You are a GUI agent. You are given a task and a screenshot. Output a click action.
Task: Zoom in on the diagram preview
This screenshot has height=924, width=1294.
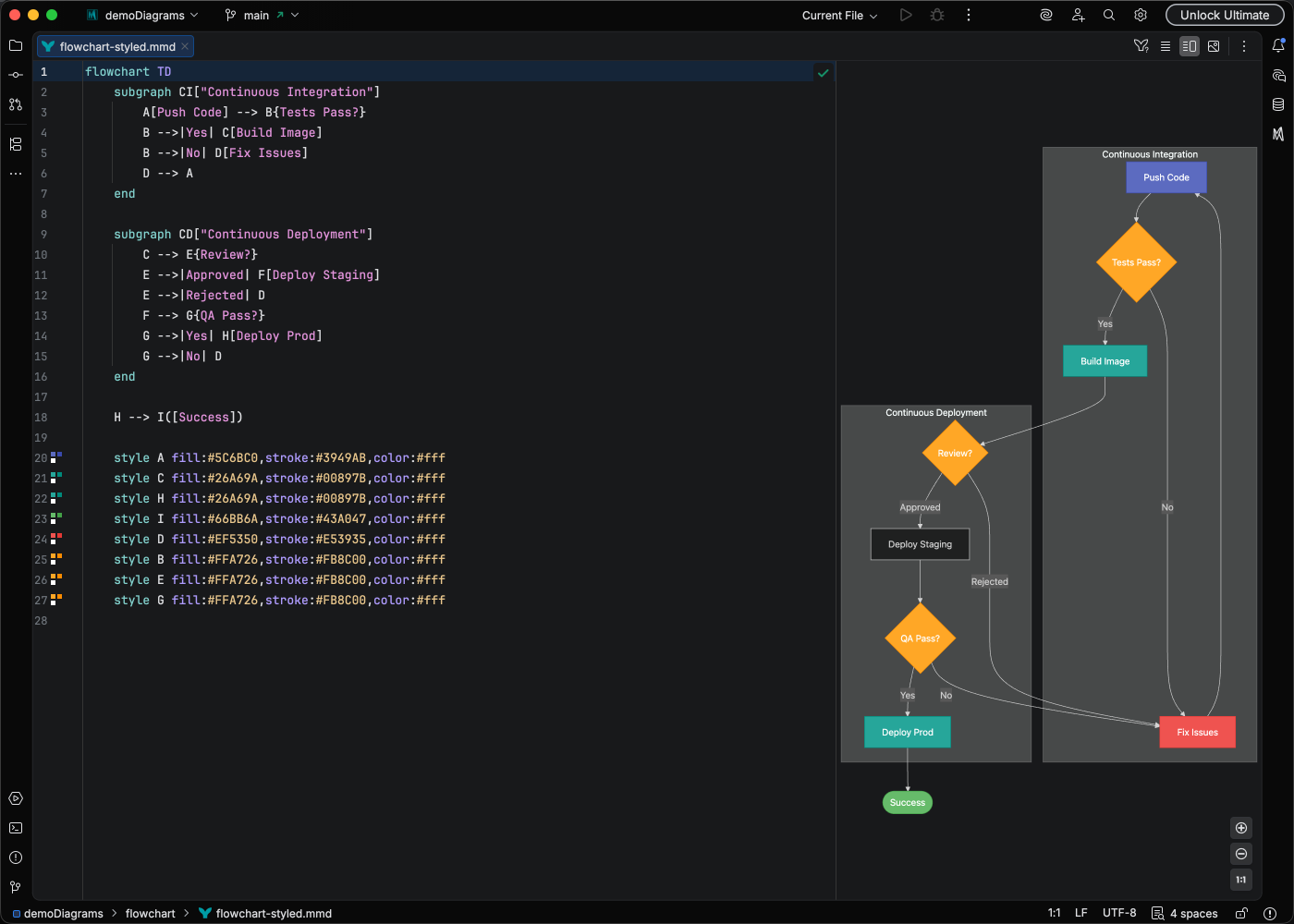(x=1241, y=828)
